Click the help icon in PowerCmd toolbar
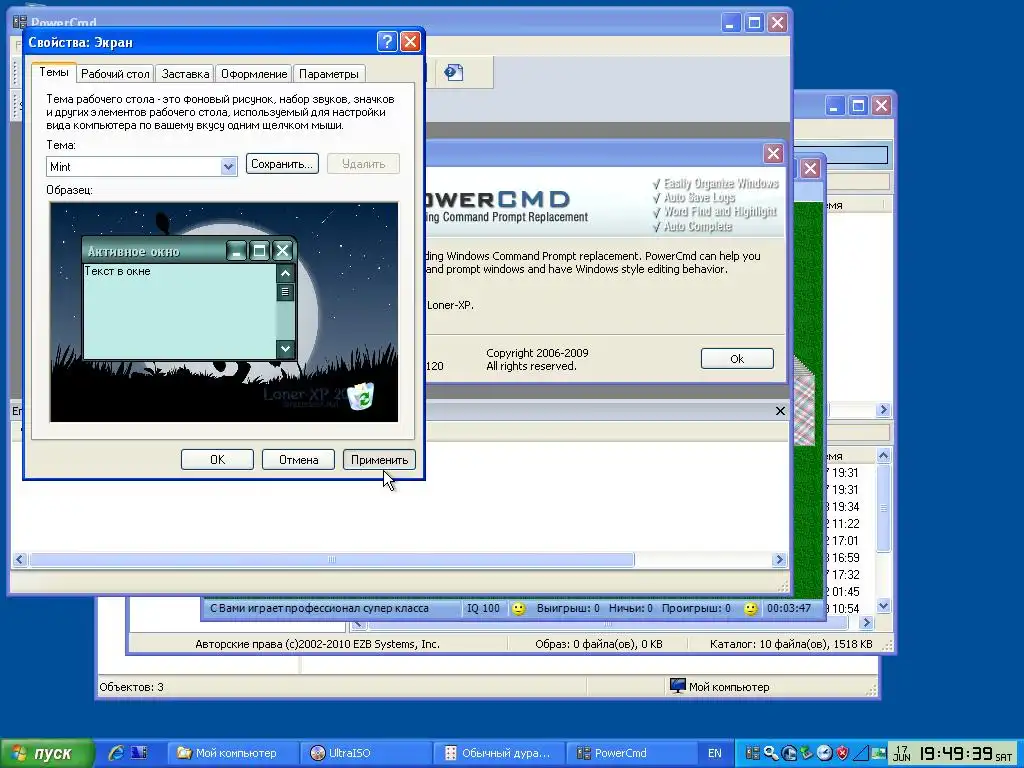Screen dimensions: 1024x768 (454, 72)
